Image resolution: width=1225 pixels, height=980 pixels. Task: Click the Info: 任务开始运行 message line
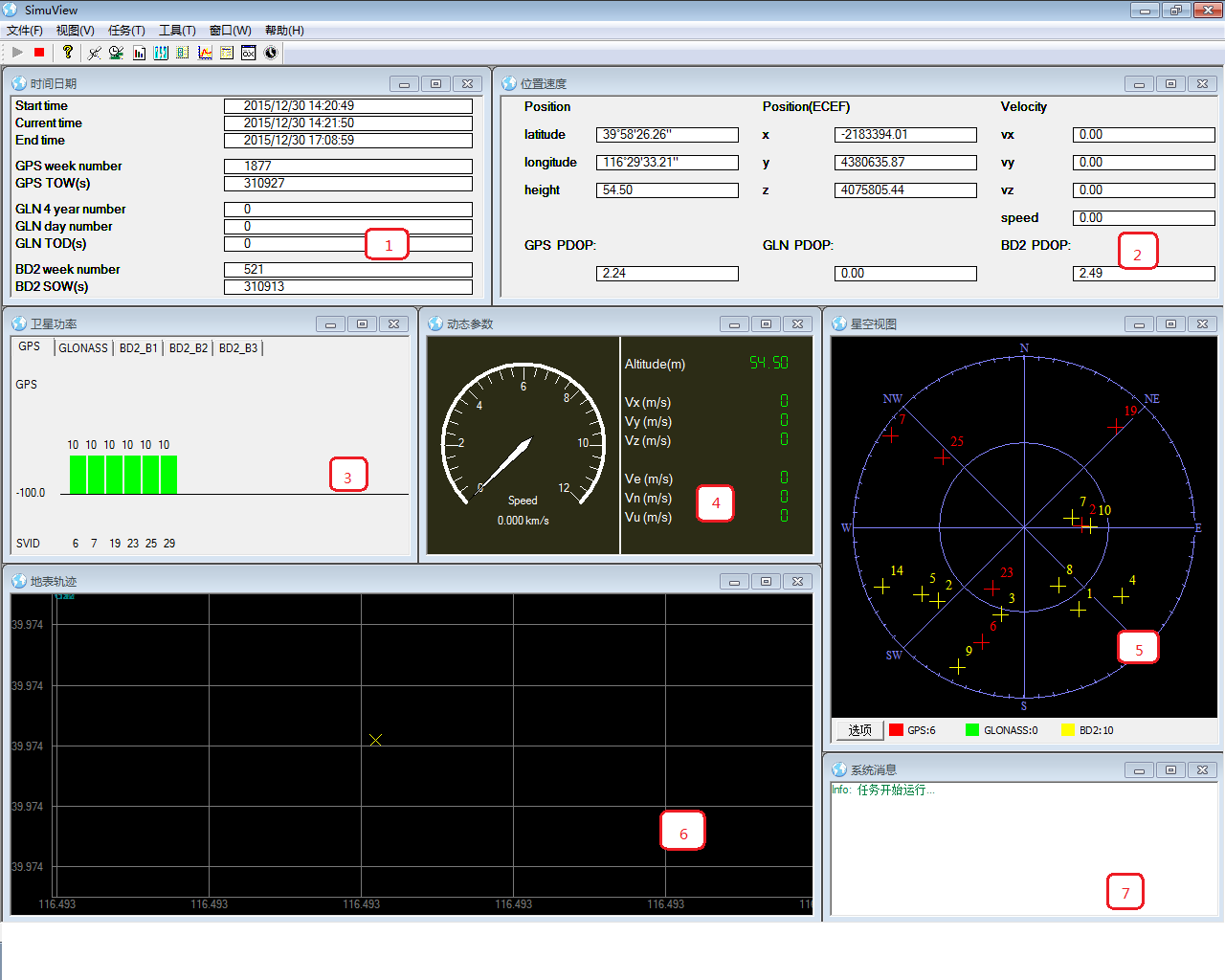click(x=883, y=791)
